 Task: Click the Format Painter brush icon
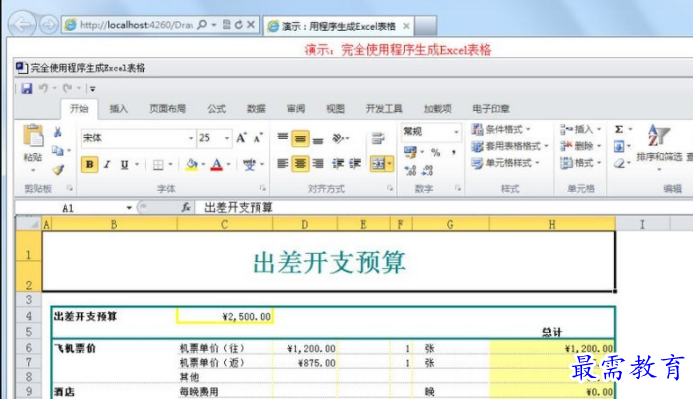pyautogui.click(x=58, y=169)
